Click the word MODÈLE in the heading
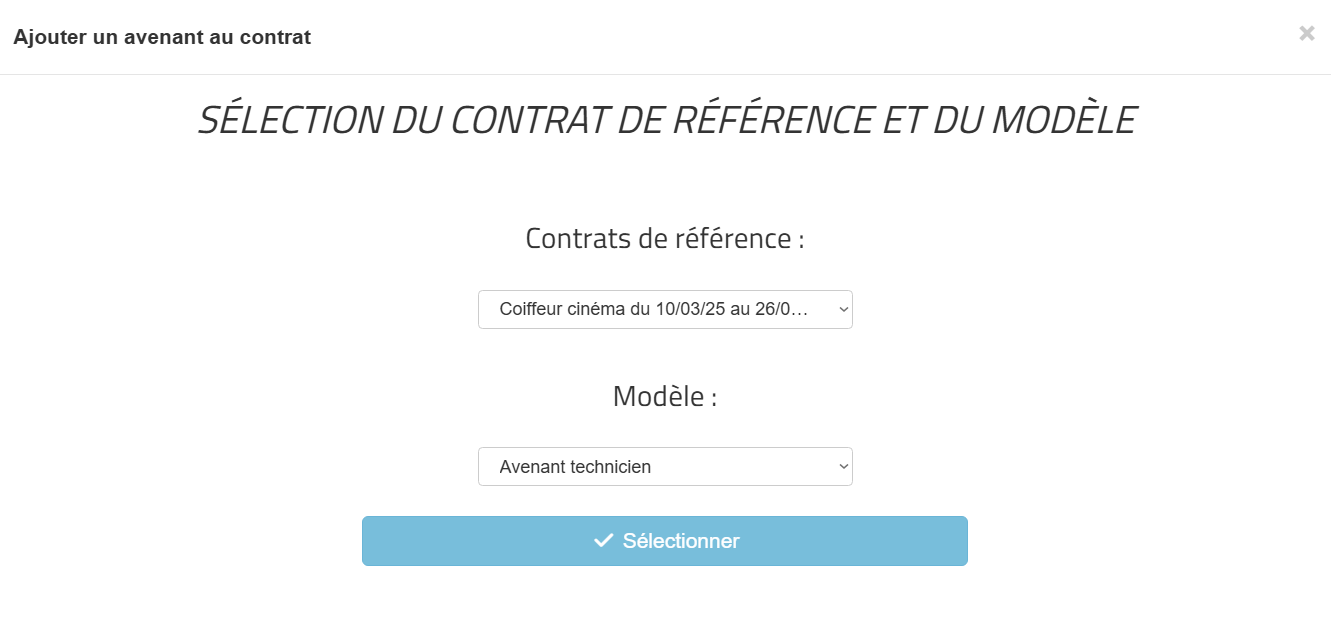 (1063, 120)
